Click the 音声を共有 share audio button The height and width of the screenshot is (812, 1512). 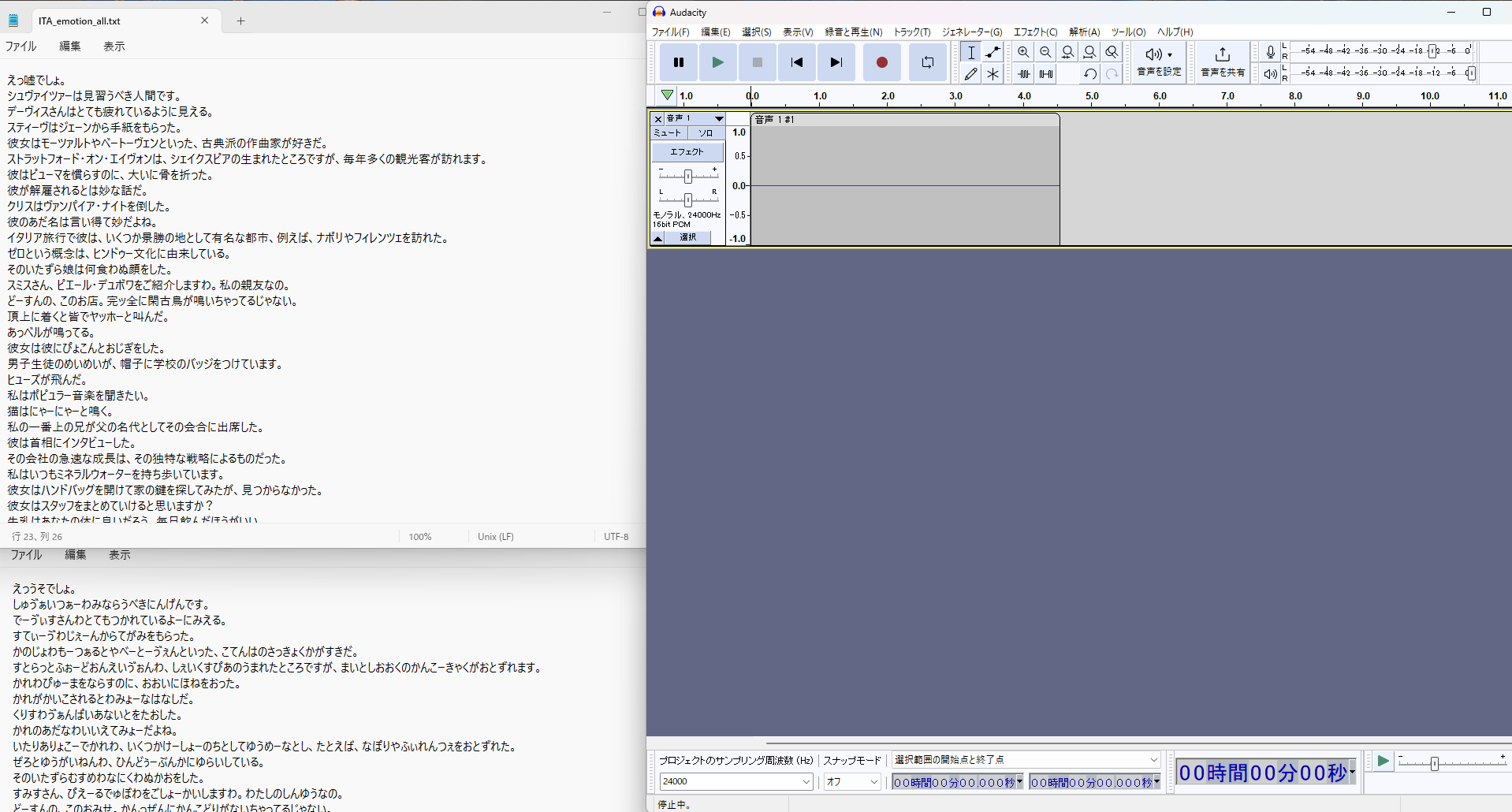point(1223,62)
